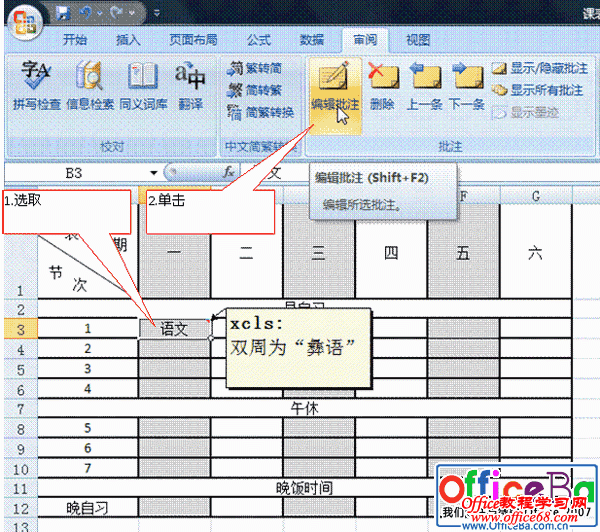Click the 午休 merged row
600x532 pixels.
point(305,408)
